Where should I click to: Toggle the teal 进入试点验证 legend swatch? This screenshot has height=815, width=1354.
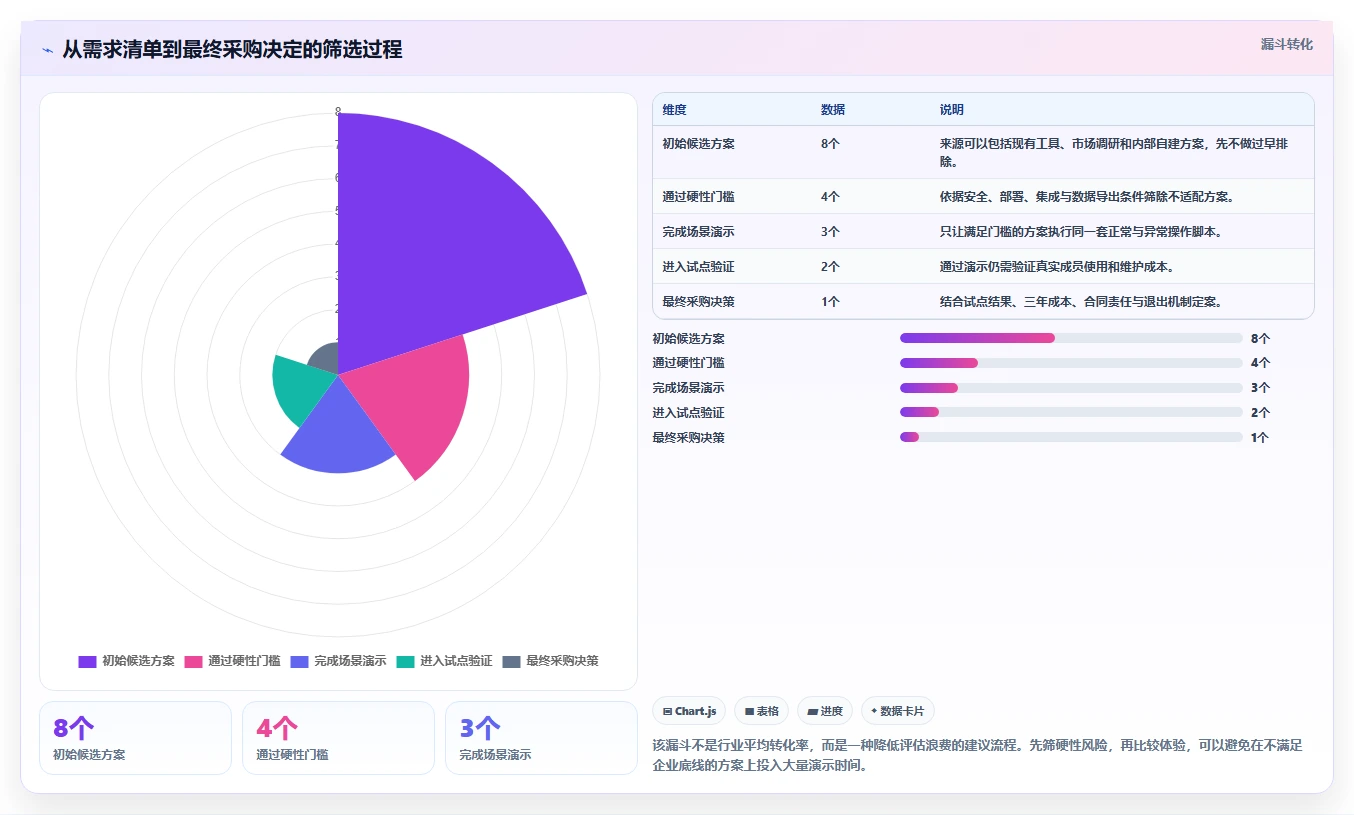(x=405, y=661)
